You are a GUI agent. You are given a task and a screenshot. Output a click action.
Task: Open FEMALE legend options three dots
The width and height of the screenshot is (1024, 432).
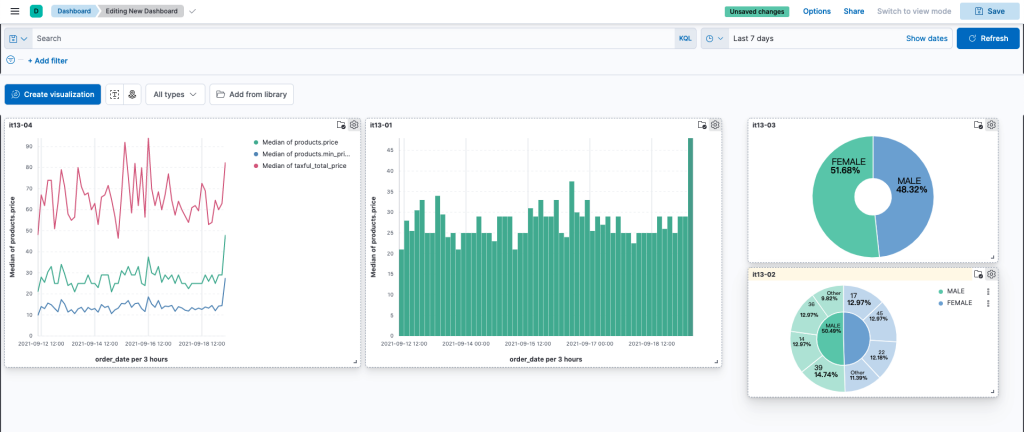[x=988, y=303]
